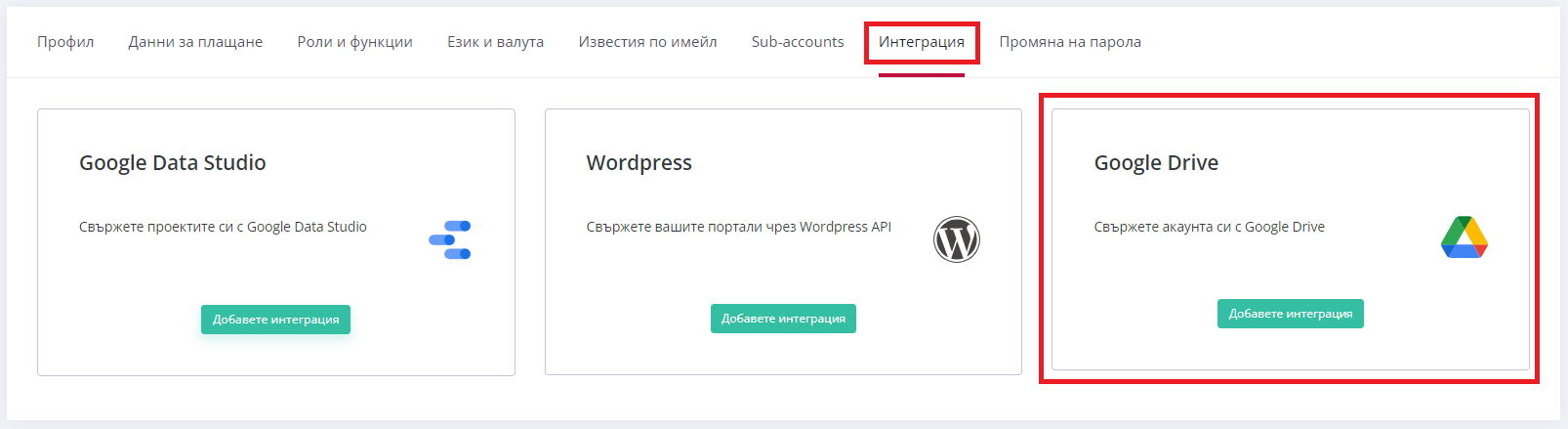Click the Google Data Studio logo icon
Viewport: 1568px width, 429px height.
450,239
